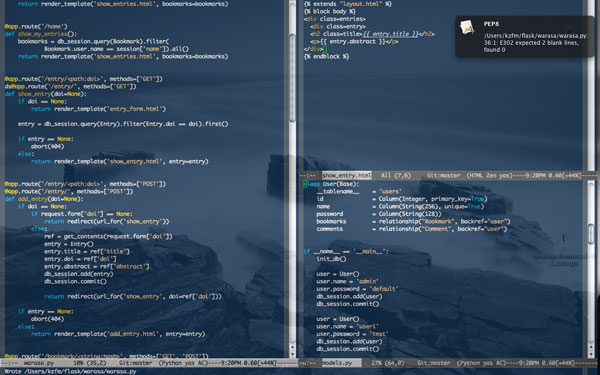Click the "if request.form['doi'] == None:" line
The height and width of the screenshot is (375, 600).
(x=82, y=214)
